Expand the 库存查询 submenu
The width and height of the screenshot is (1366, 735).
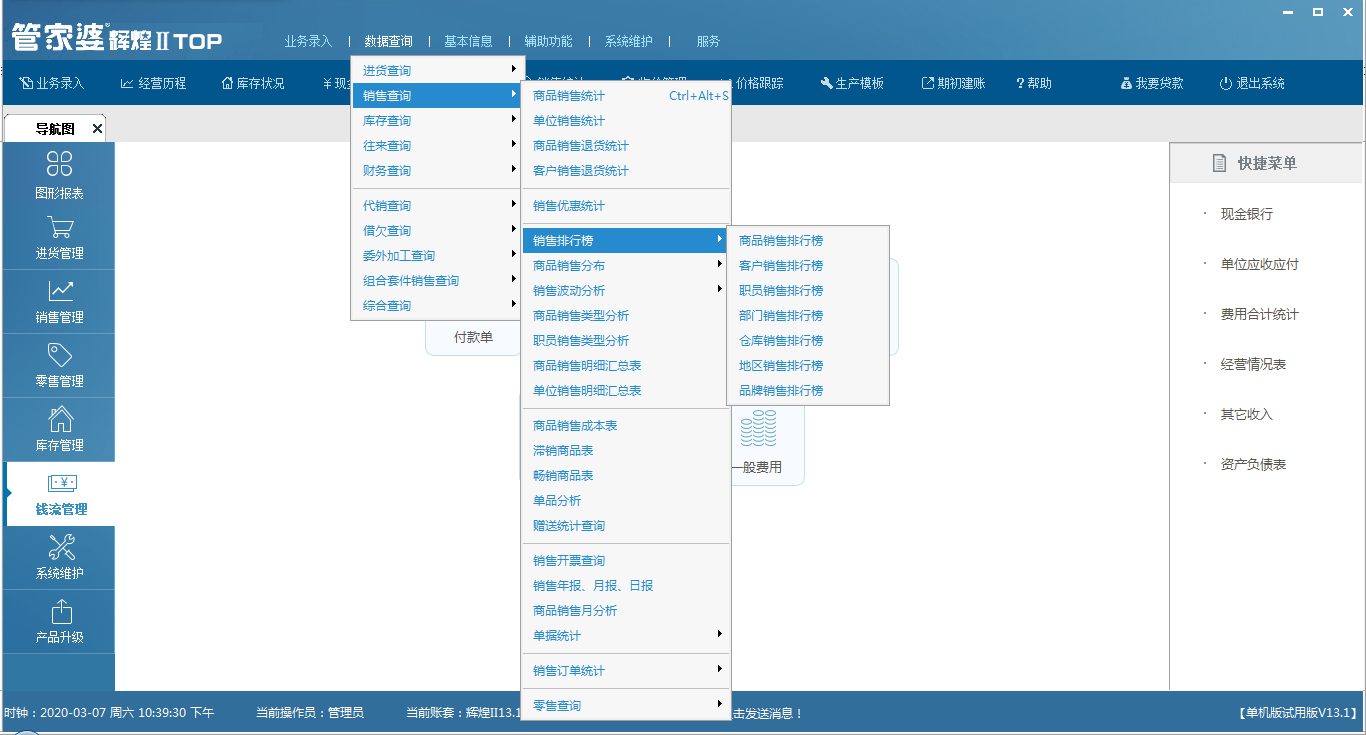(x=437, y=121)
